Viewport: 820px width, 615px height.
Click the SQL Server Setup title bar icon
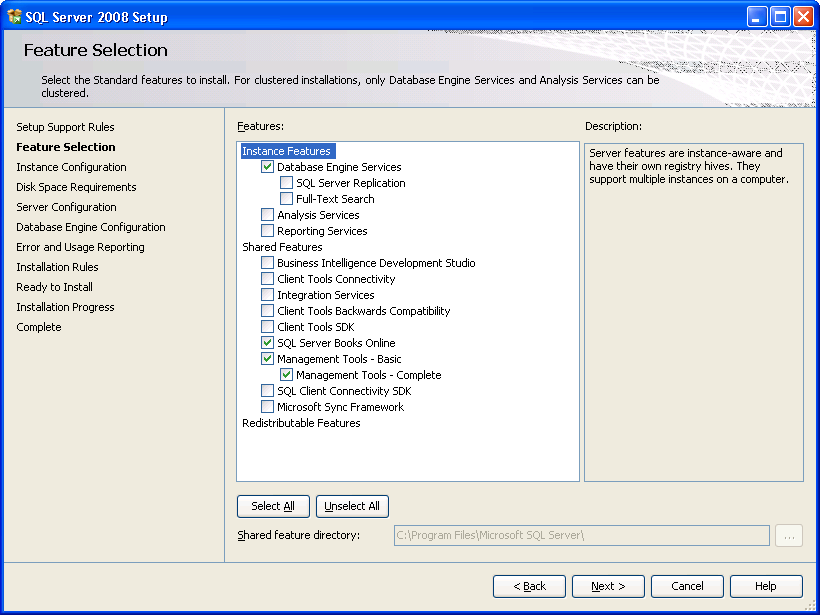[x=14, y=17]
